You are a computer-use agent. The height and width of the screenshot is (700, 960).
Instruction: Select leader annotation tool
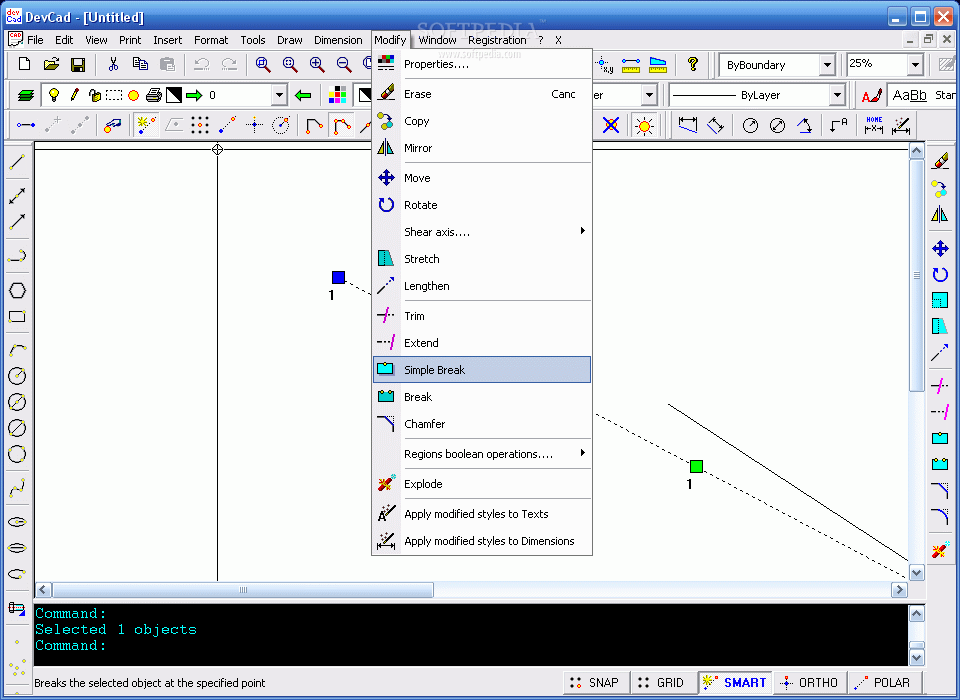tap(838, 126)
